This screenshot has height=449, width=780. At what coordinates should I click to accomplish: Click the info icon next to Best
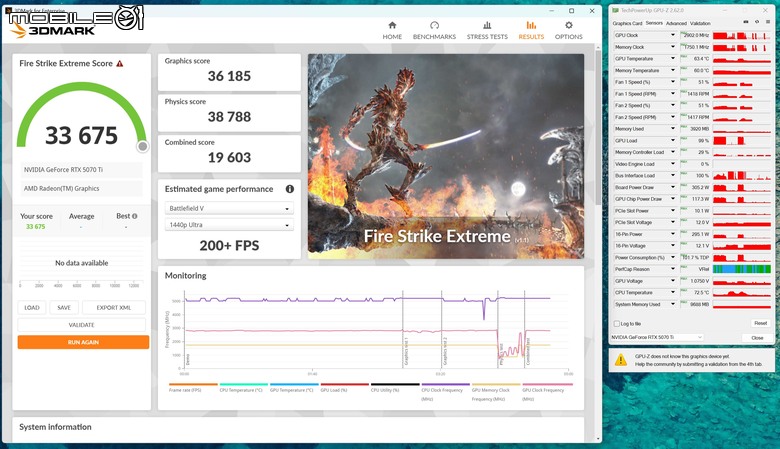135,216
